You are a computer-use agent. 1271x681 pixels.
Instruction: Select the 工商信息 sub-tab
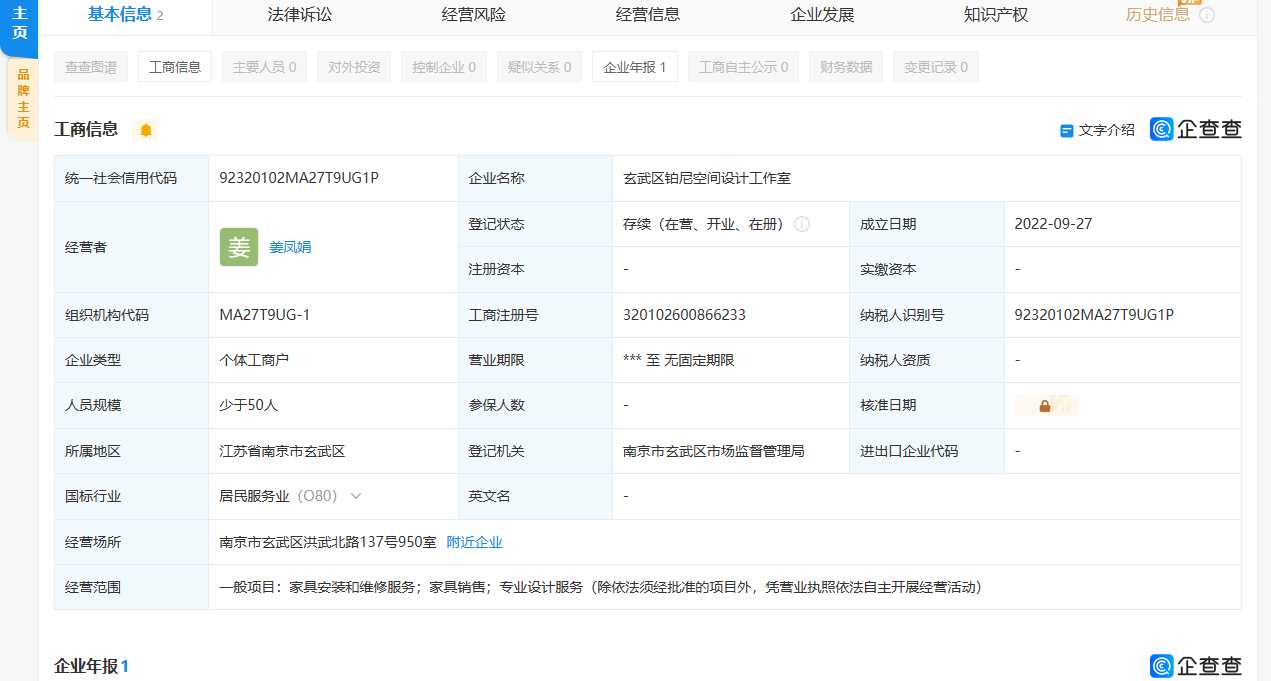(175, 67)
